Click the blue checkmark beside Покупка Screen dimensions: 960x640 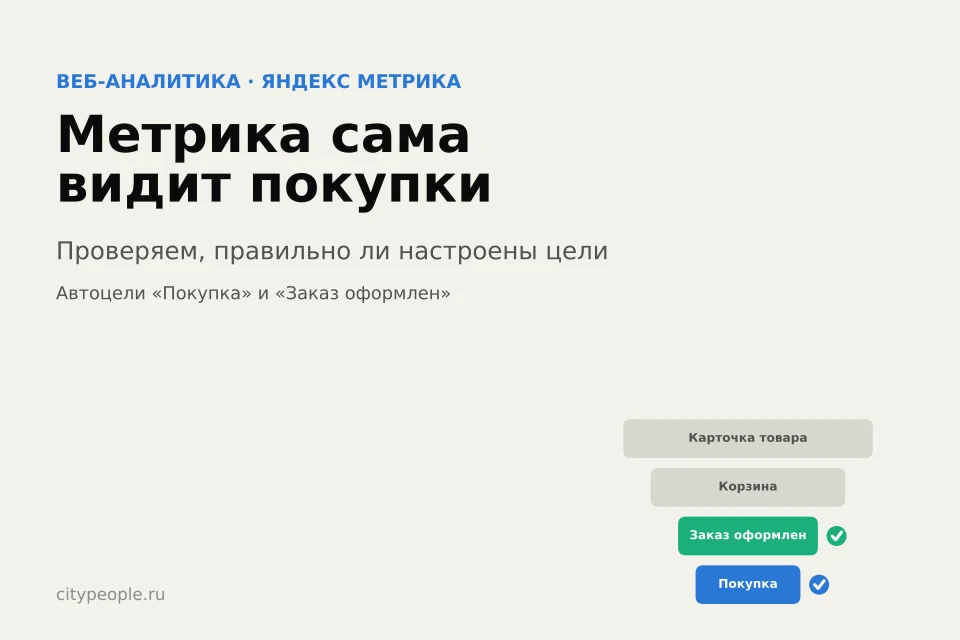coord(819,584)
